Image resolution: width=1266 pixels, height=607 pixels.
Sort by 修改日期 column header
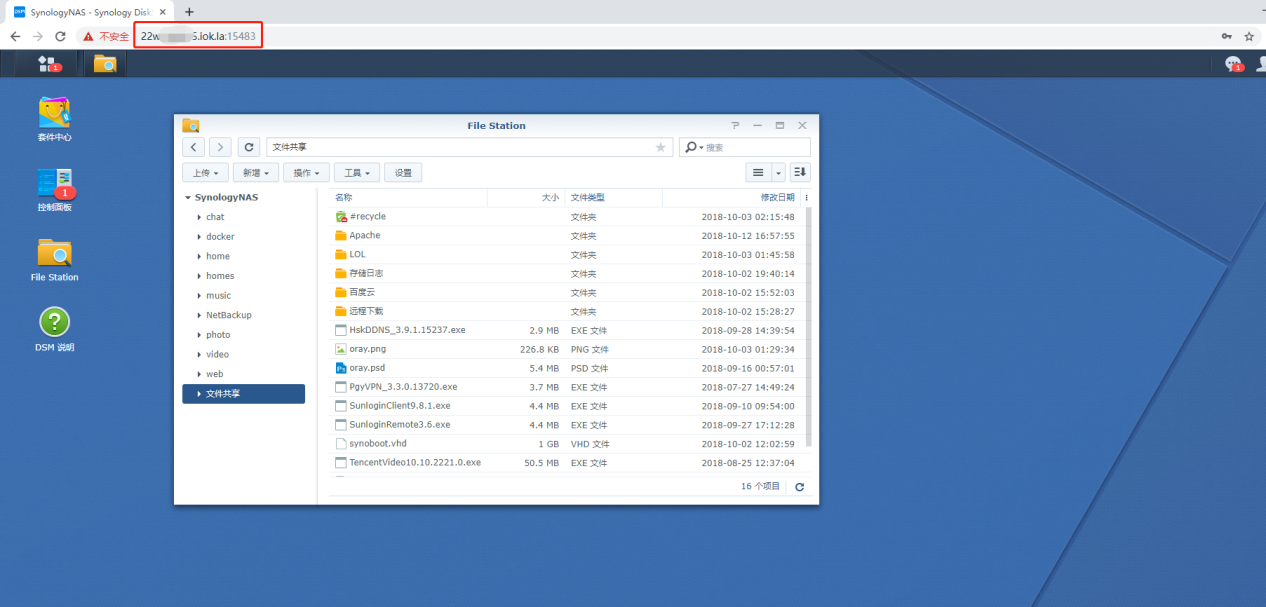(x=732, y=198)
